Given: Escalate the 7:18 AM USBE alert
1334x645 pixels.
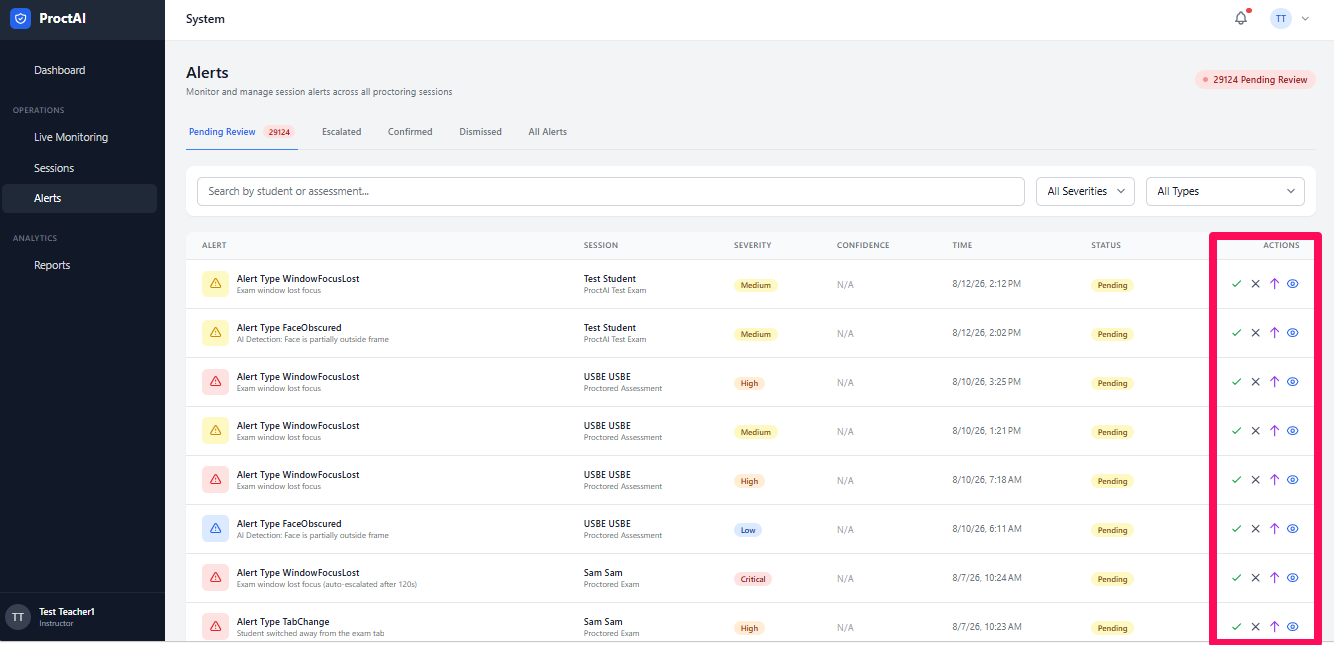Looking at the screenshot, I should coord(1274,480).
